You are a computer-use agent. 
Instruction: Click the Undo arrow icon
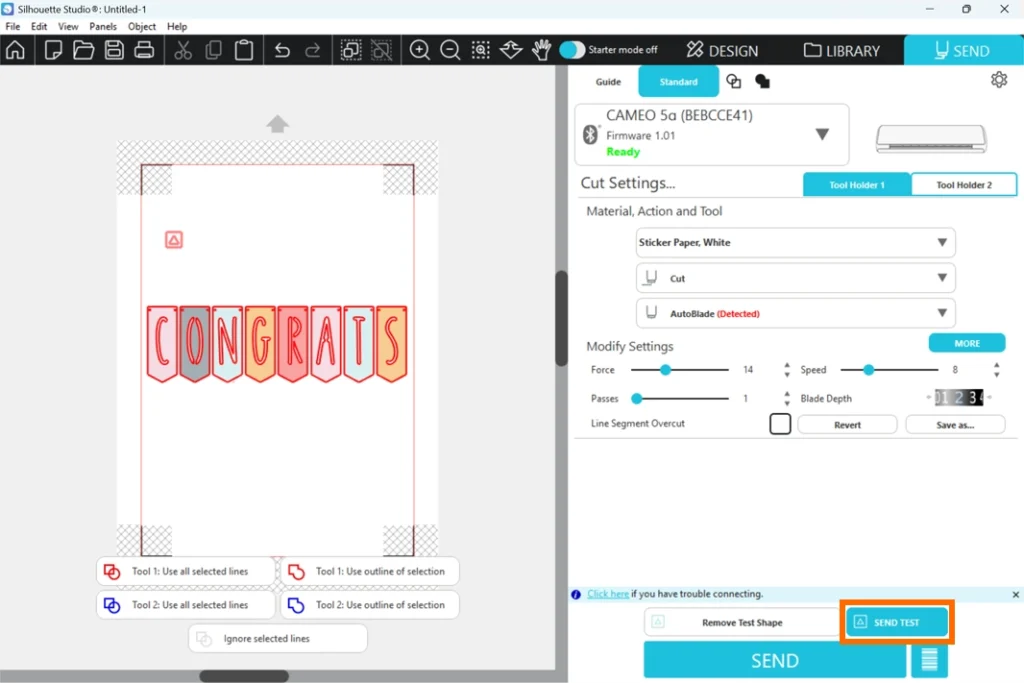coord(282,50)
